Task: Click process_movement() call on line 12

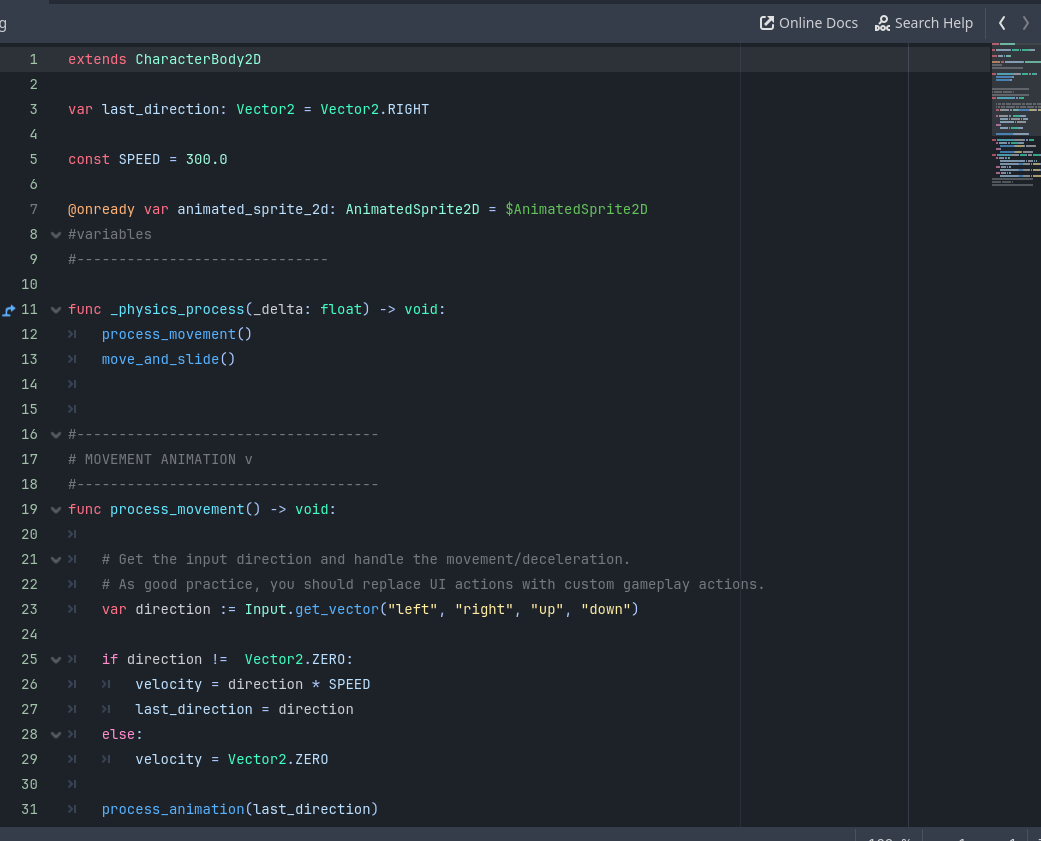Action: tap(177, 335)
